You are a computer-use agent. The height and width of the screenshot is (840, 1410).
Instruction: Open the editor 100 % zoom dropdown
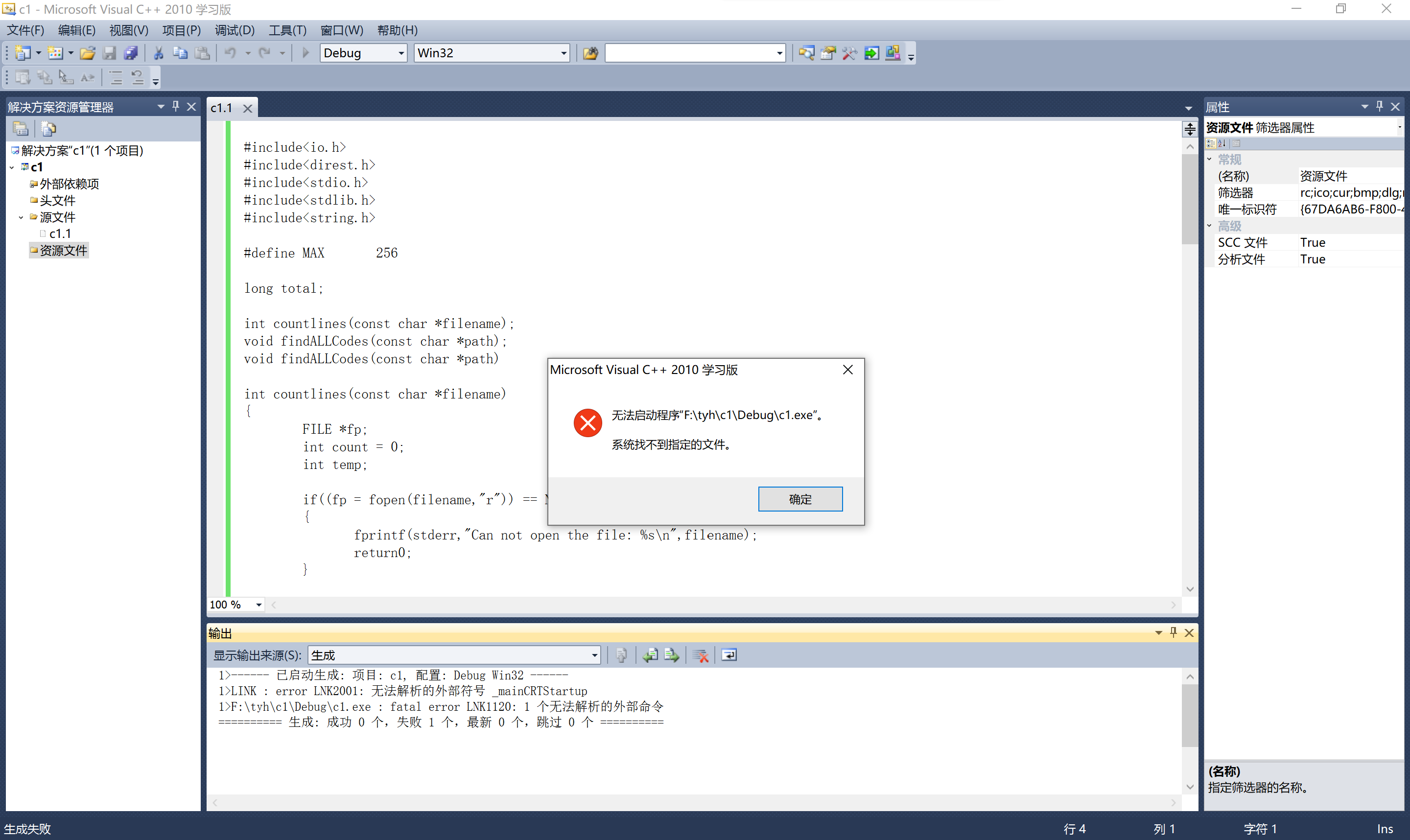258,605
